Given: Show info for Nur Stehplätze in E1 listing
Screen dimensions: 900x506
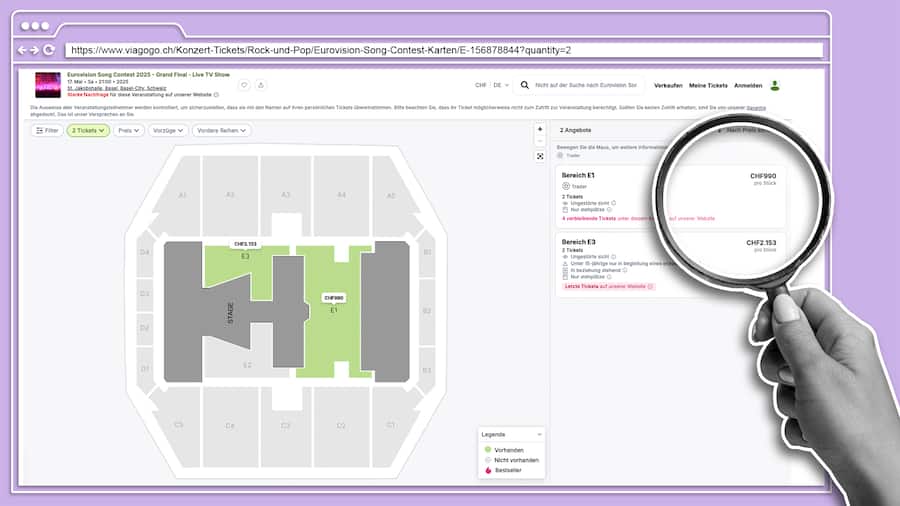Looking at the screenshot, I should pyautogui.click(x=609, y=210).
